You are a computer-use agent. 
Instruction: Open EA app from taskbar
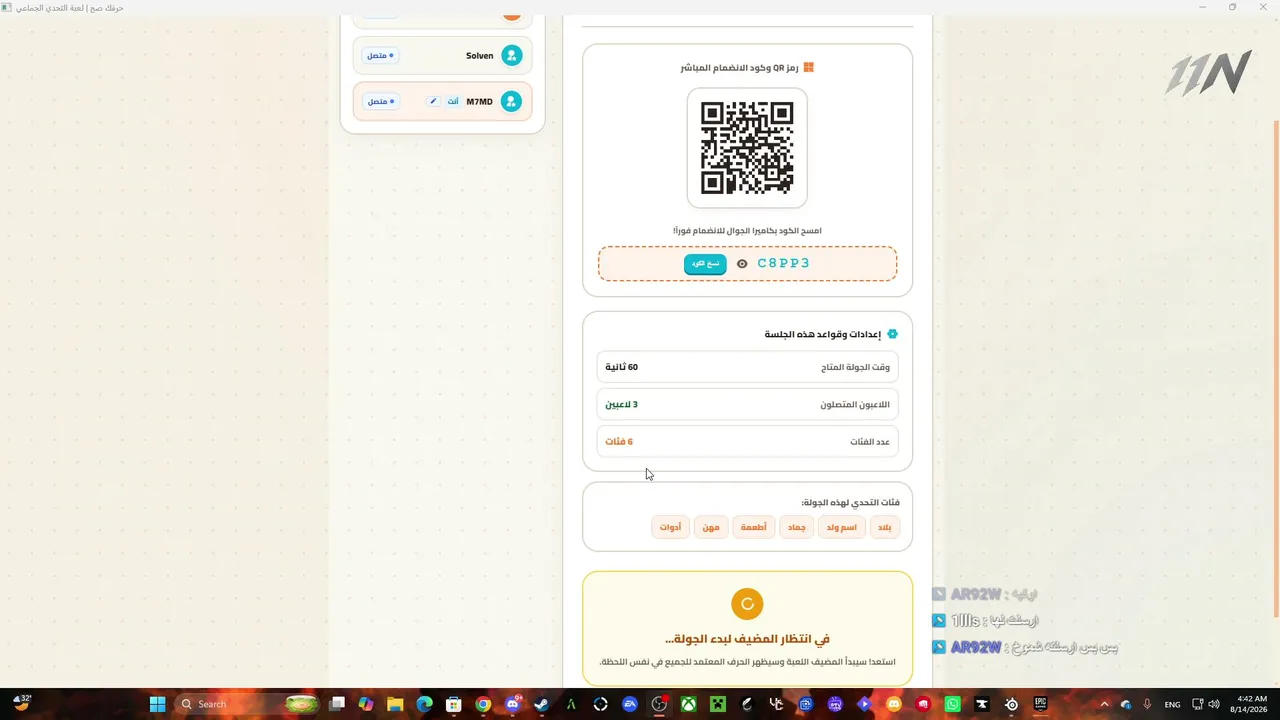coord(630,704)
